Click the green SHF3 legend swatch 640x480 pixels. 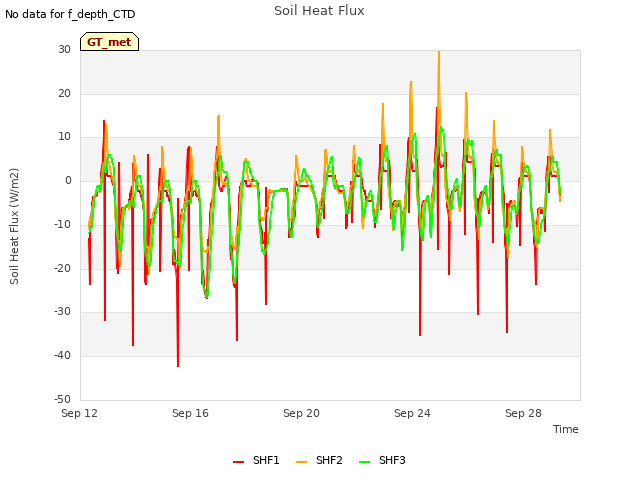364,462
